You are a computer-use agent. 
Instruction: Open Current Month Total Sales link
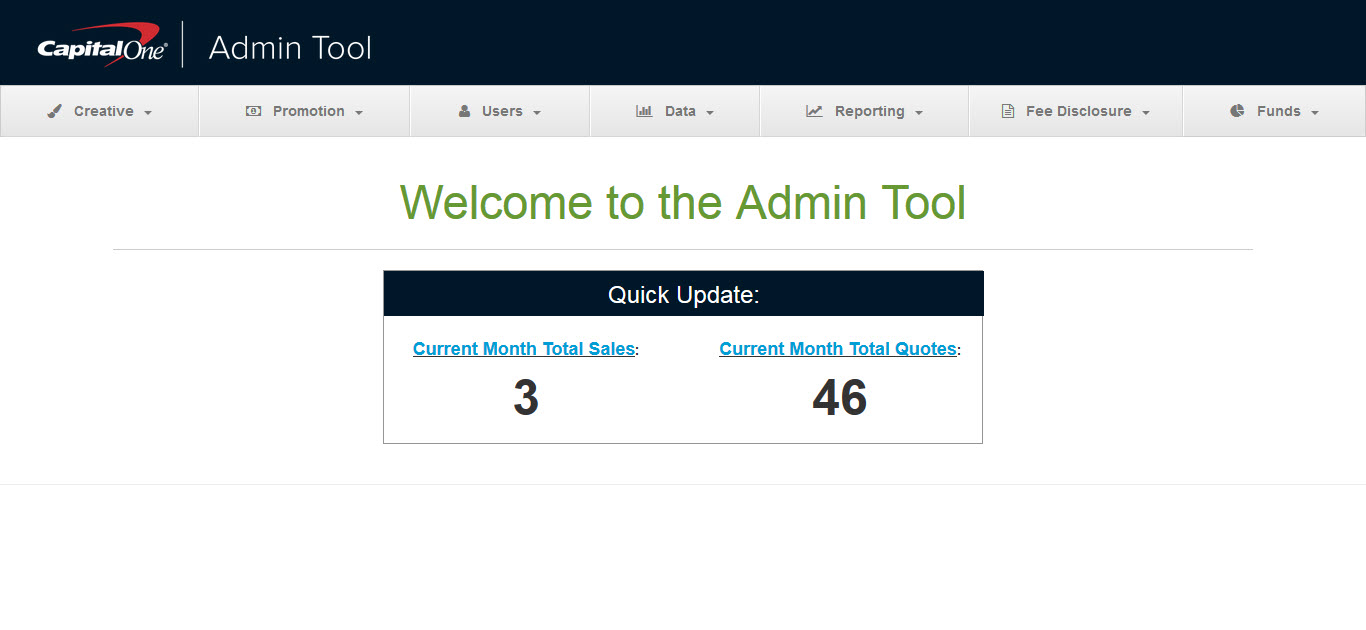[523, 349]
